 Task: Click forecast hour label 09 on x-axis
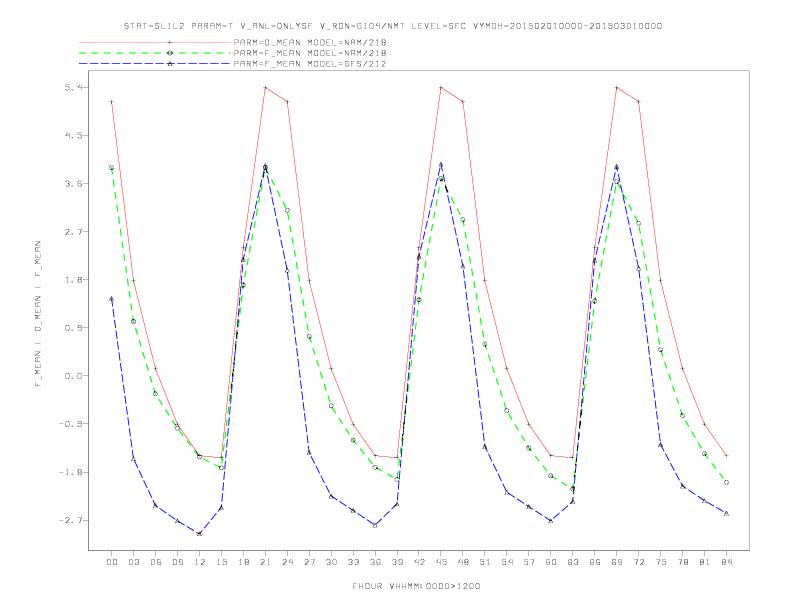coord(177,562)
